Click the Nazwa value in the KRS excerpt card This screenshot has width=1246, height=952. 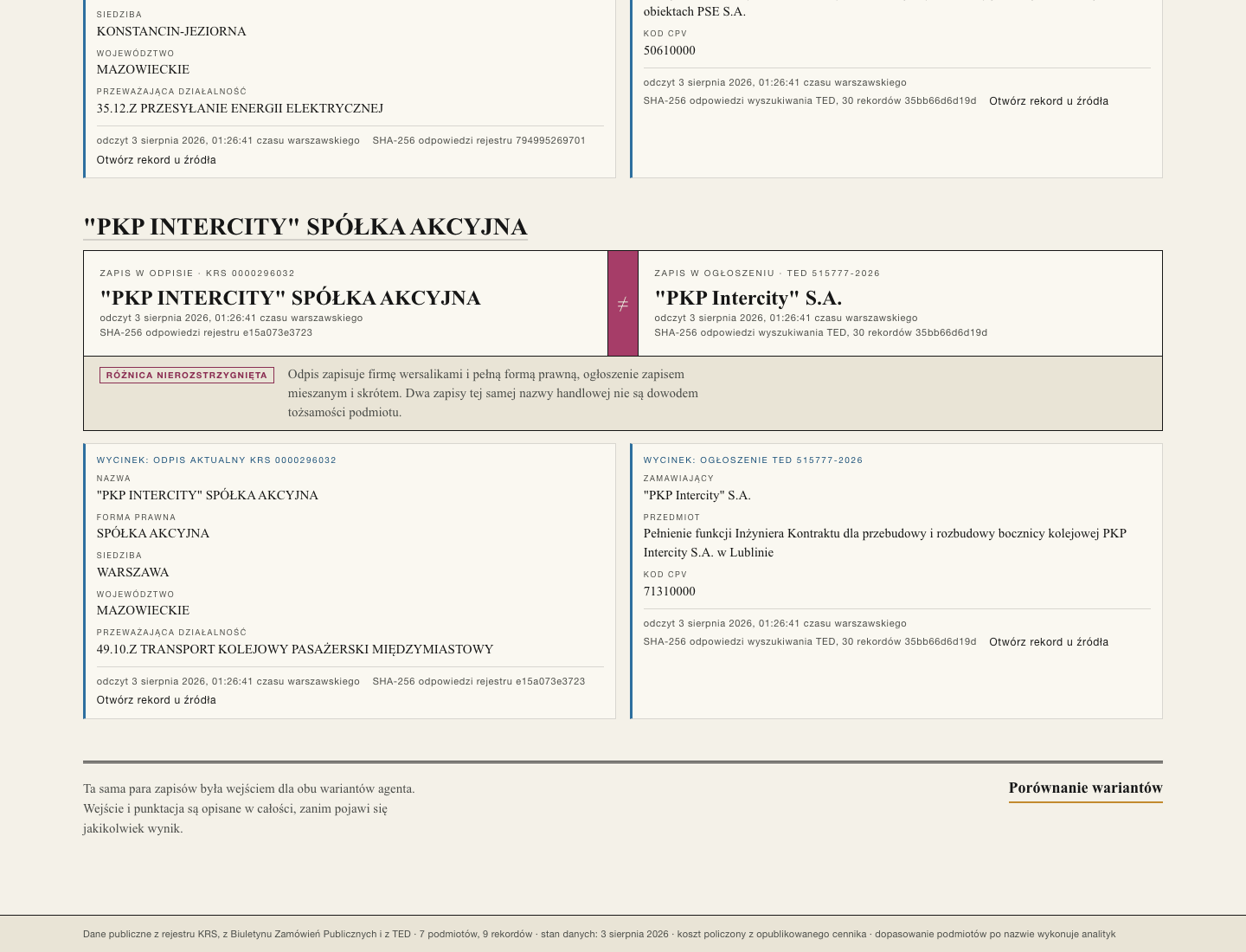point(208,495)
